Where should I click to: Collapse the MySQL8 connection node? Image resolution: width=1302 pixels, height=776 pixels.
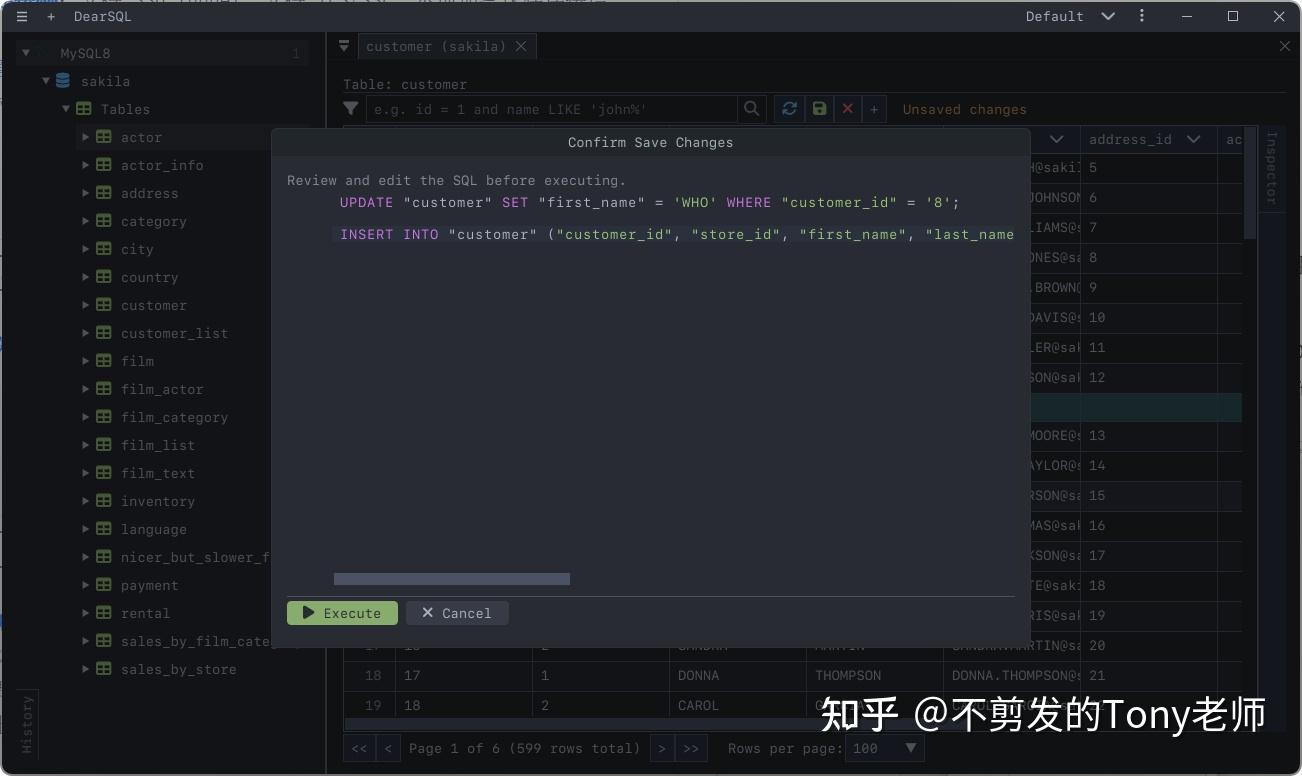click(x=26, y=53)
